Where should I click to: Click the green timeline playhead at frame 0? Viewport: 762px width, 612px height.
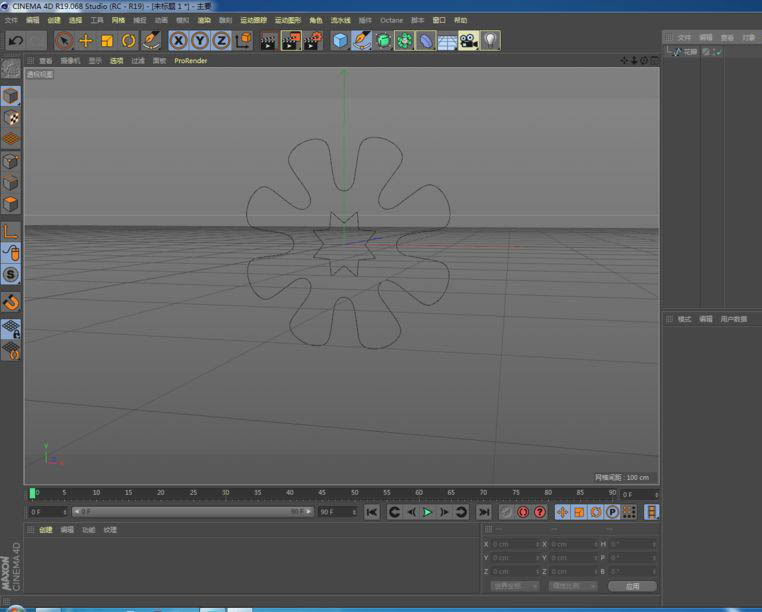32,493
